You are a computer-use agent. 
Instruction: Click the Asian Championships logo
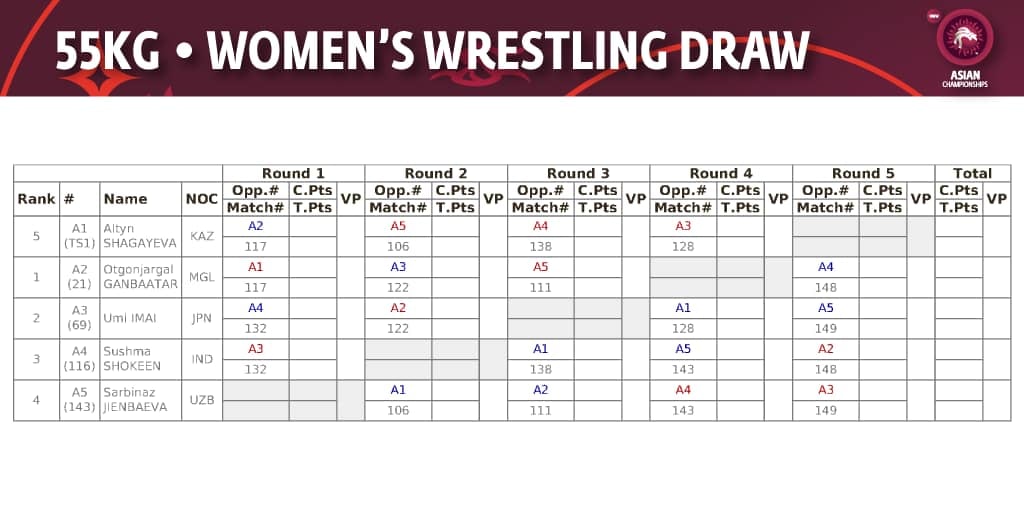pyautogui.click(x=965, y=47)
